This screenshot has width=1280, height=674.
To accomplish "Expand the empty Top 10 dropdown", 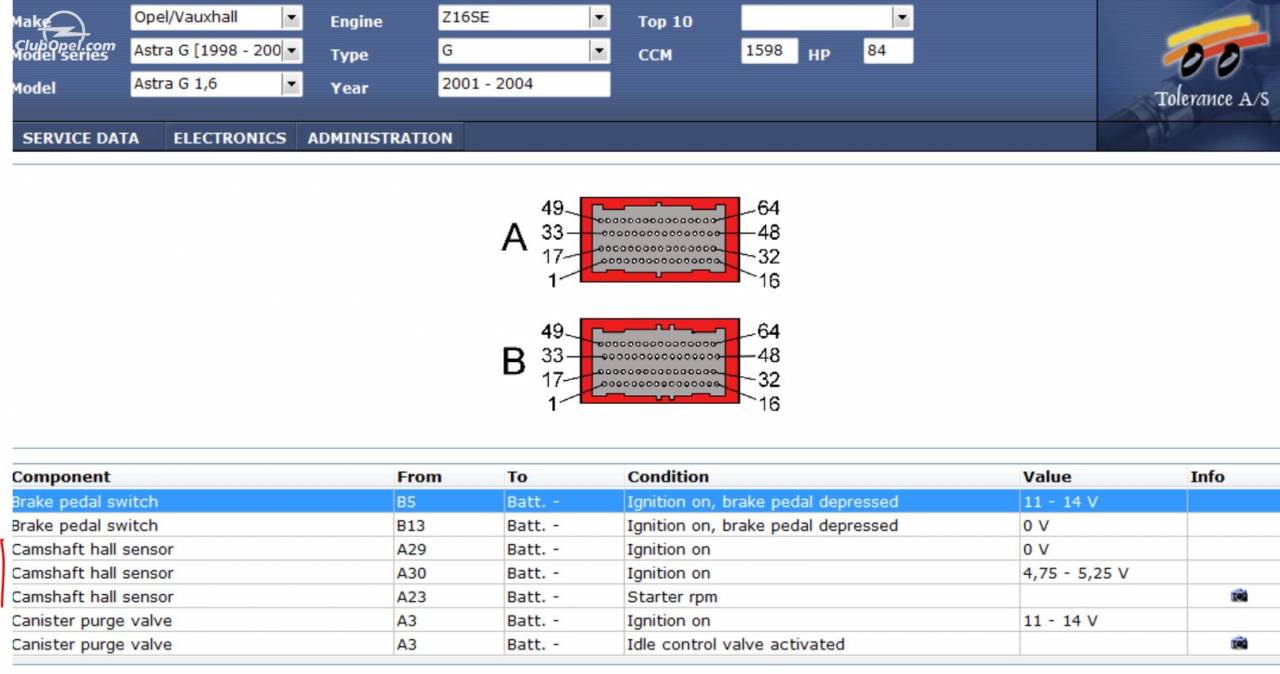I will [902, 17].
